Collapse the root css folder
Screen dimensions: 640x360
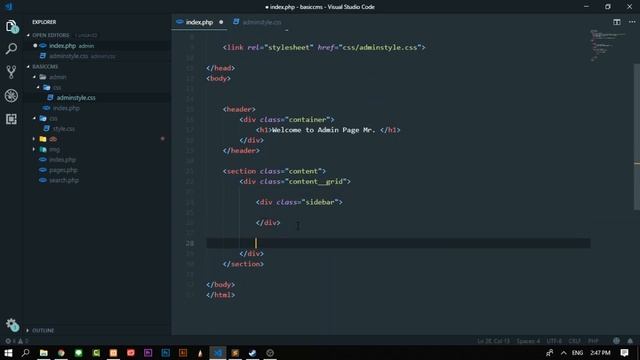coord(35,118)
